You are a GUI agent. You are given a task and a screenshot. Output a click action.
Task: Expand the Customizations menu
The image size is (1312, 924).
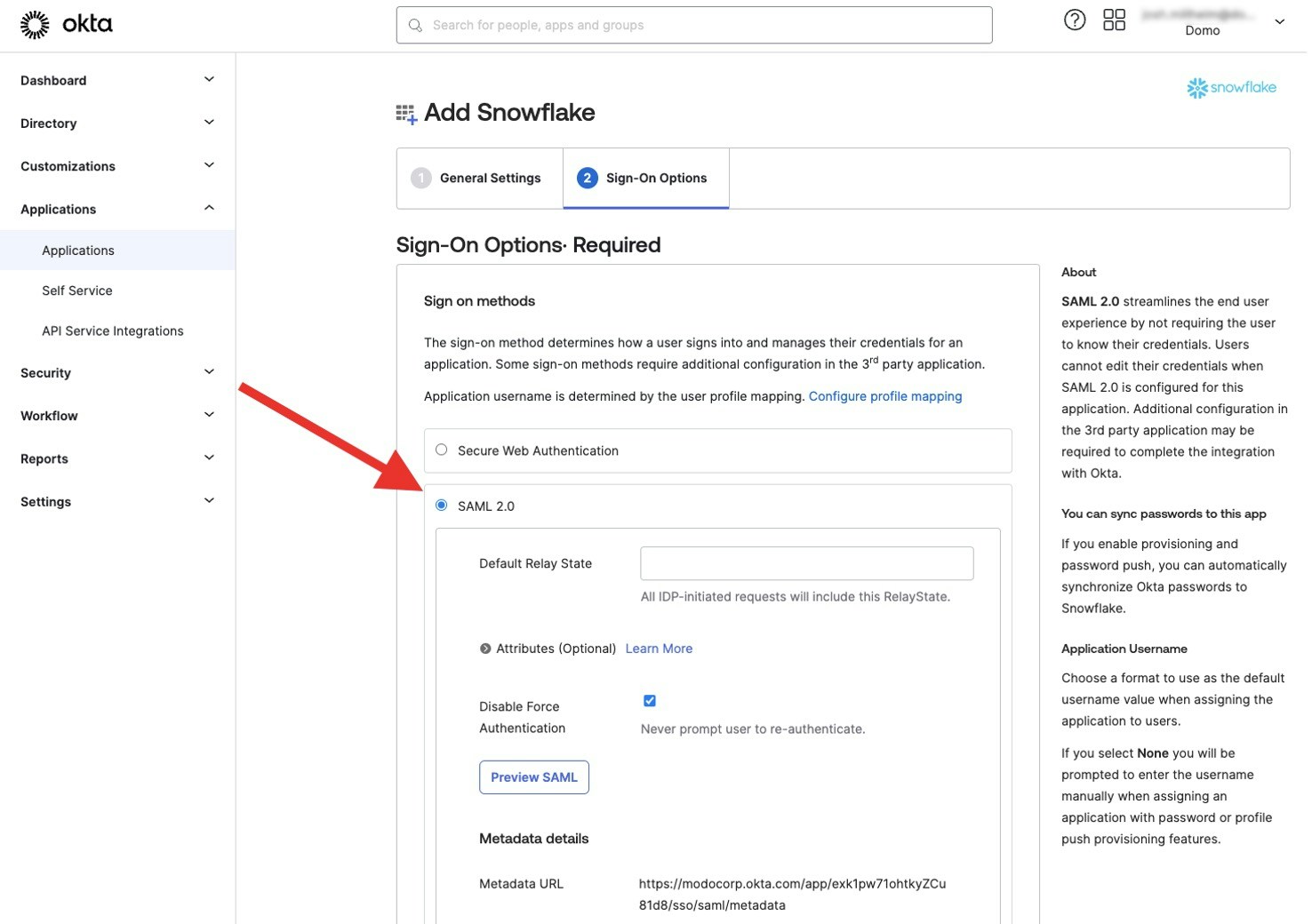(117, 166)
